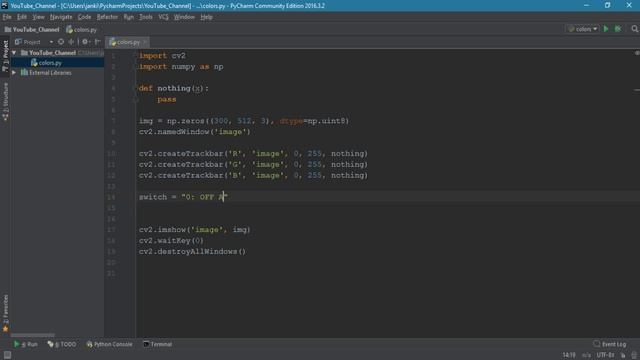640x360 pixels.
Task: Collapse the YouTube_Channel project folder
Action: pyautogui.click(x=14, y=53)
